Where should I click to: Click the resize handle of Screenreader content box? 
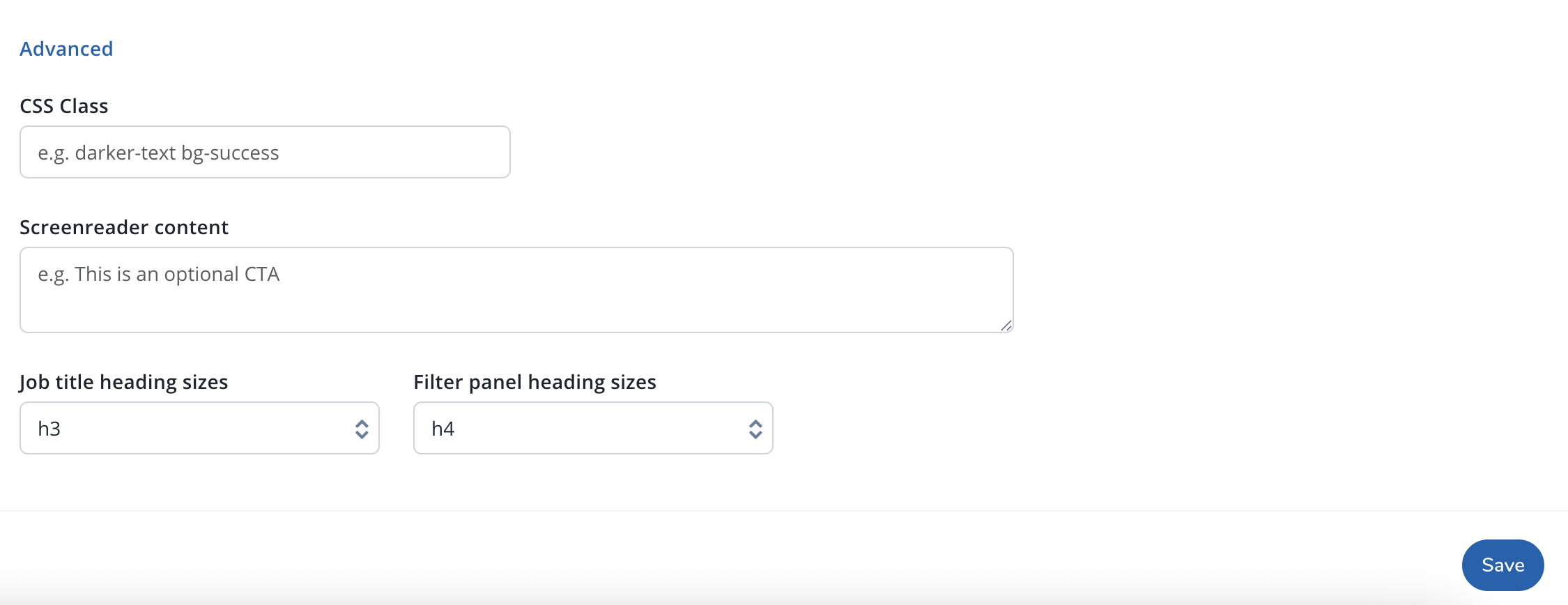pos(1006,325)
